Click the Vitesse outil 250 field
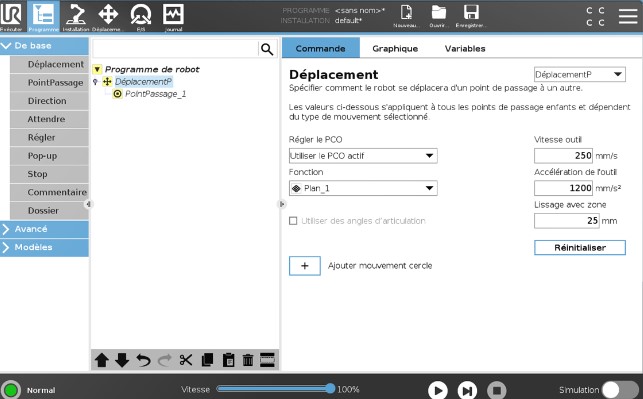Screen dimensions: 643x399 click(x=563, y=156)
